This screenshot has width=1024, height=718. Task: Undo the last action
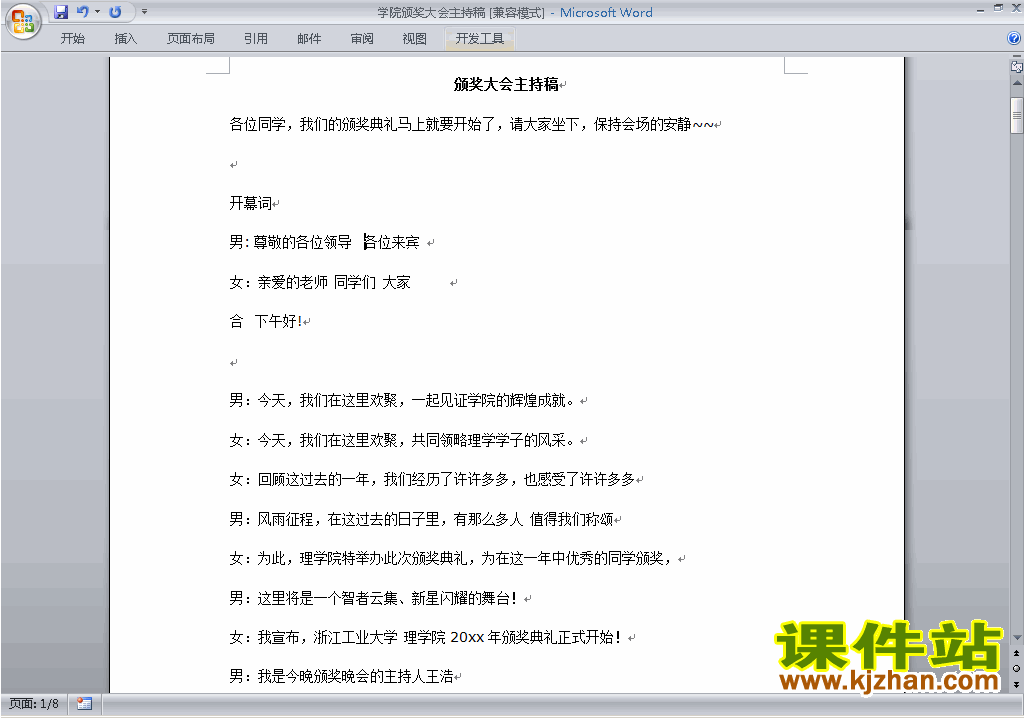pos(82,12)
